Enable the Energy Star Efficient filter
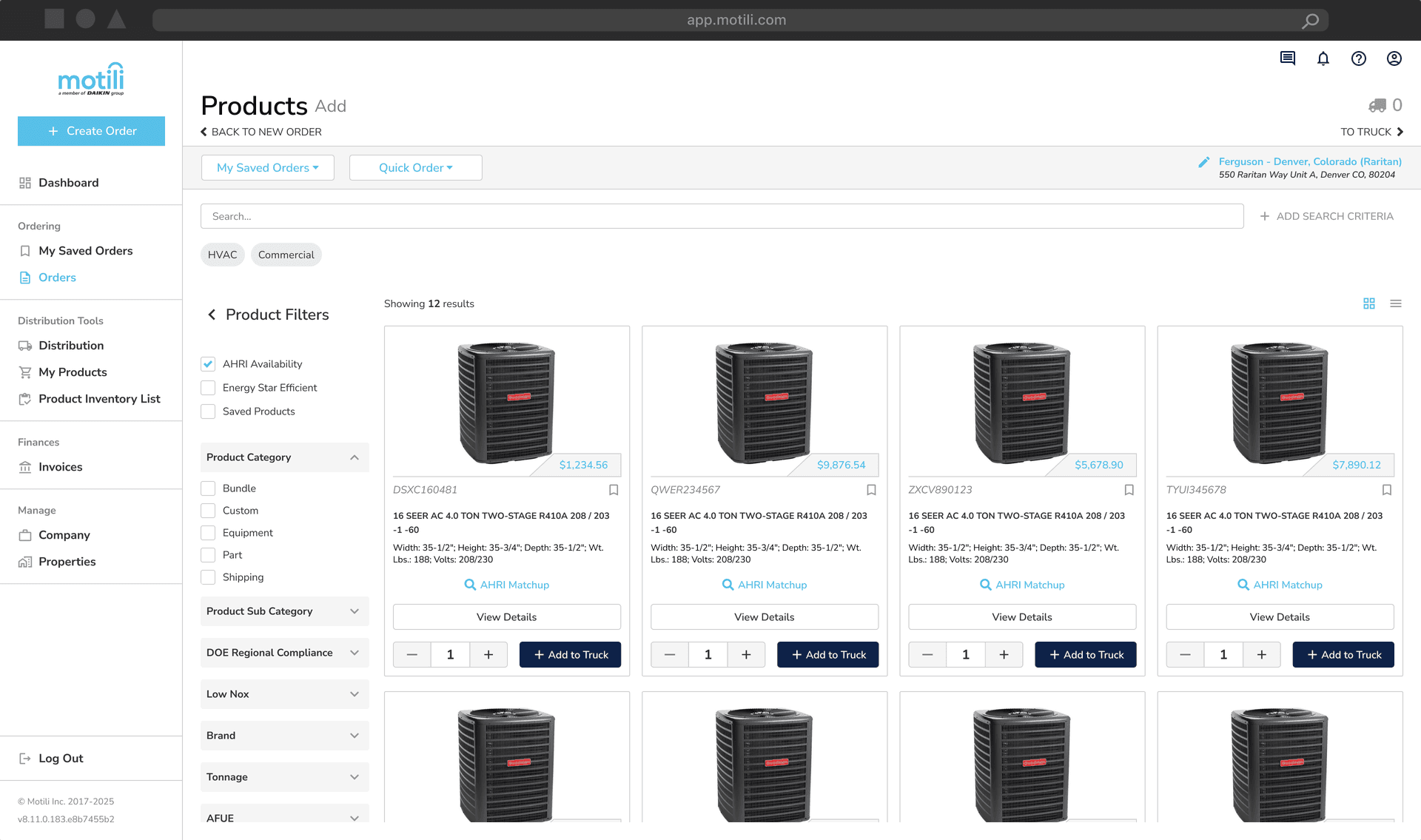This screenshot has height=840, width=1421. point(207,387)
